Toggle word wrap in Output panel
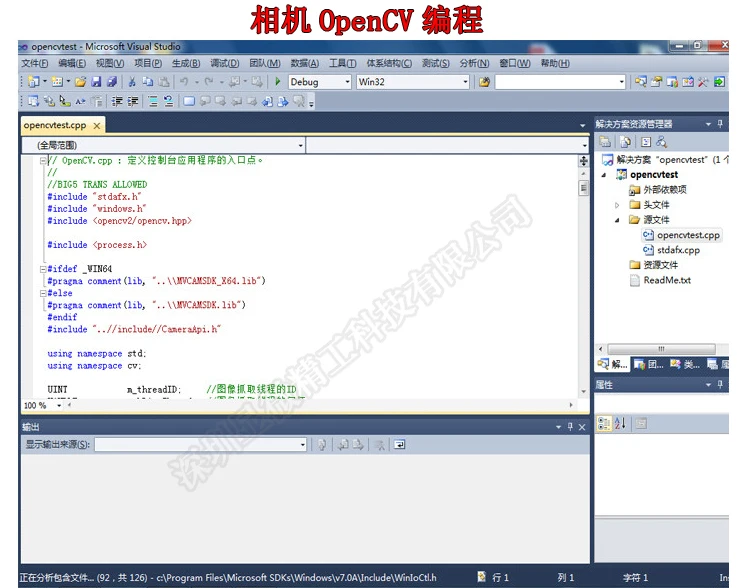 pos(399,445)
